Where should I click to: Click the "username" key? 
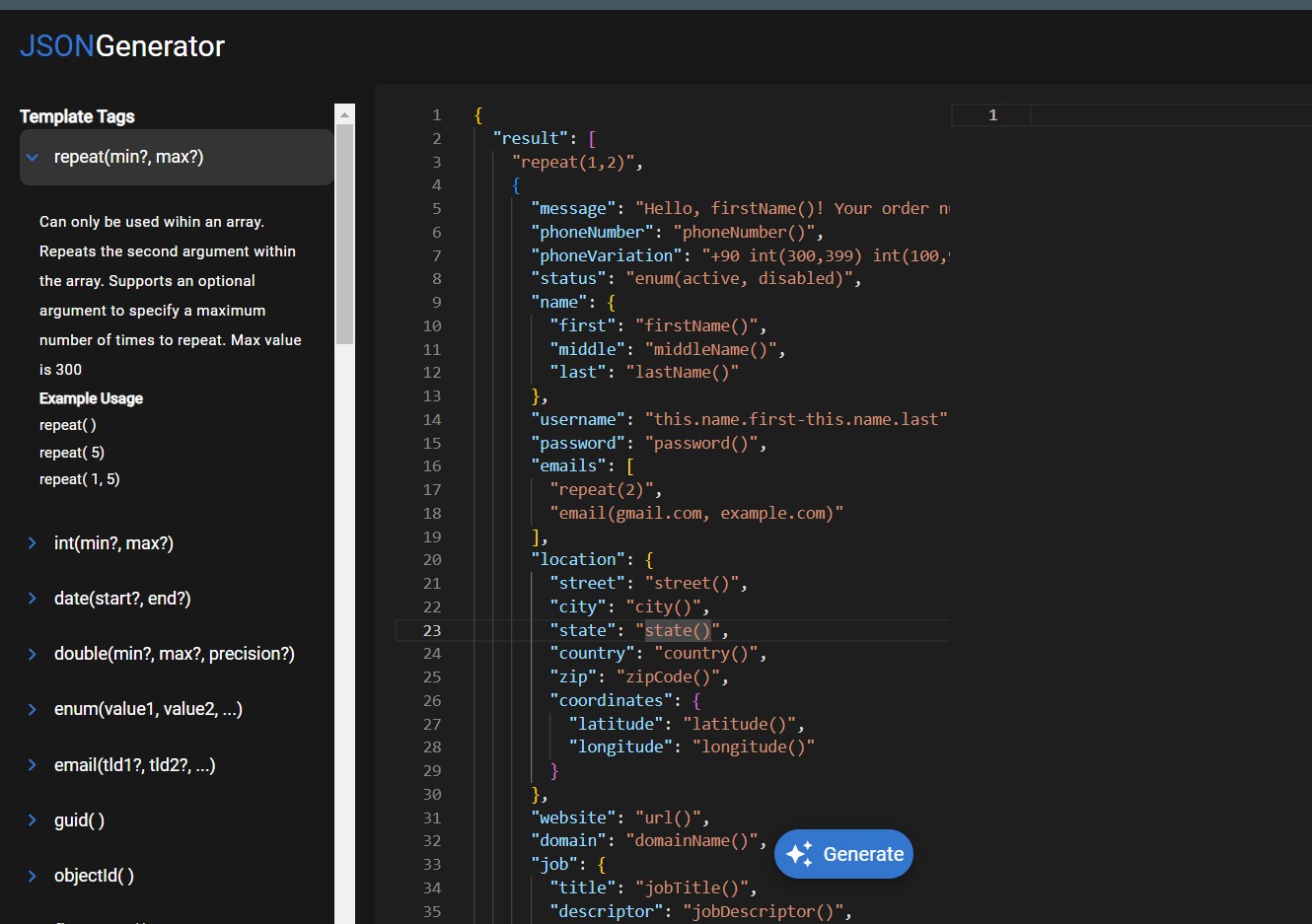point(578,420)
